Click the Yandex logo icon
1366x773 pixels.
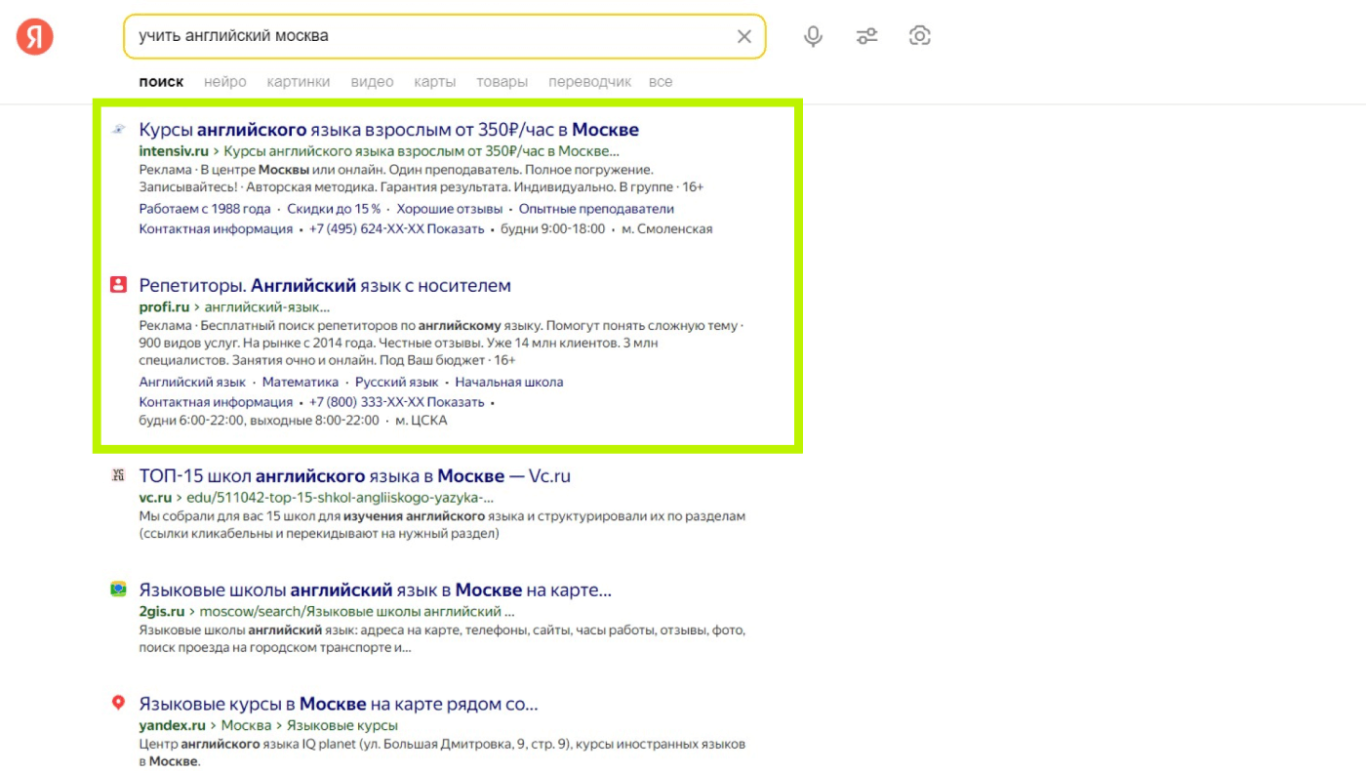coord(35,37)
